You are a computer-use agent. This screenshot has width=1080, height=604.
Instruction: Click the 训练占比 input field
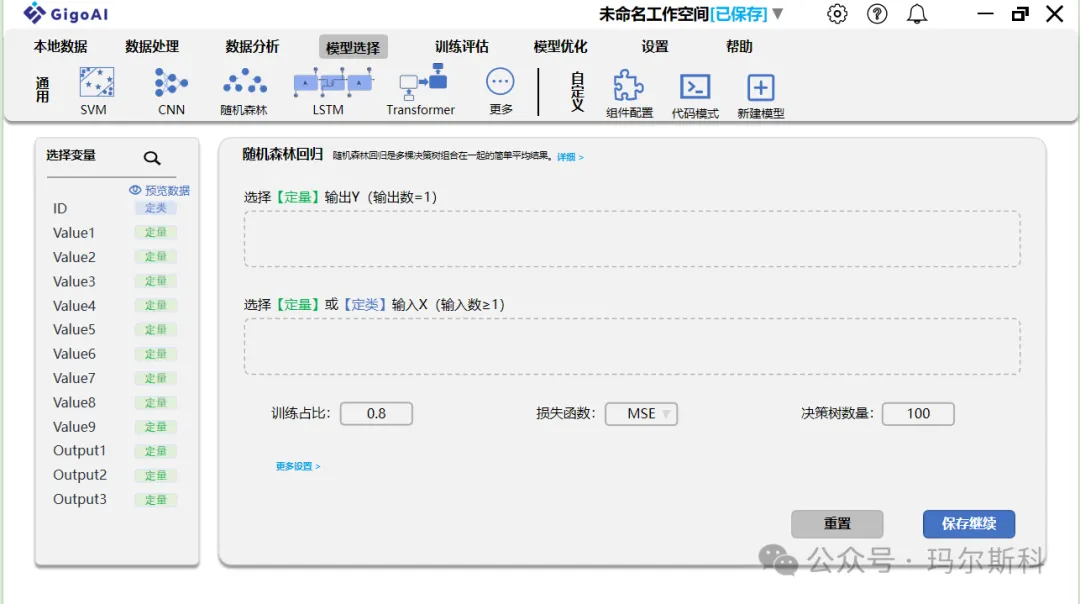(x=376, y=414)
